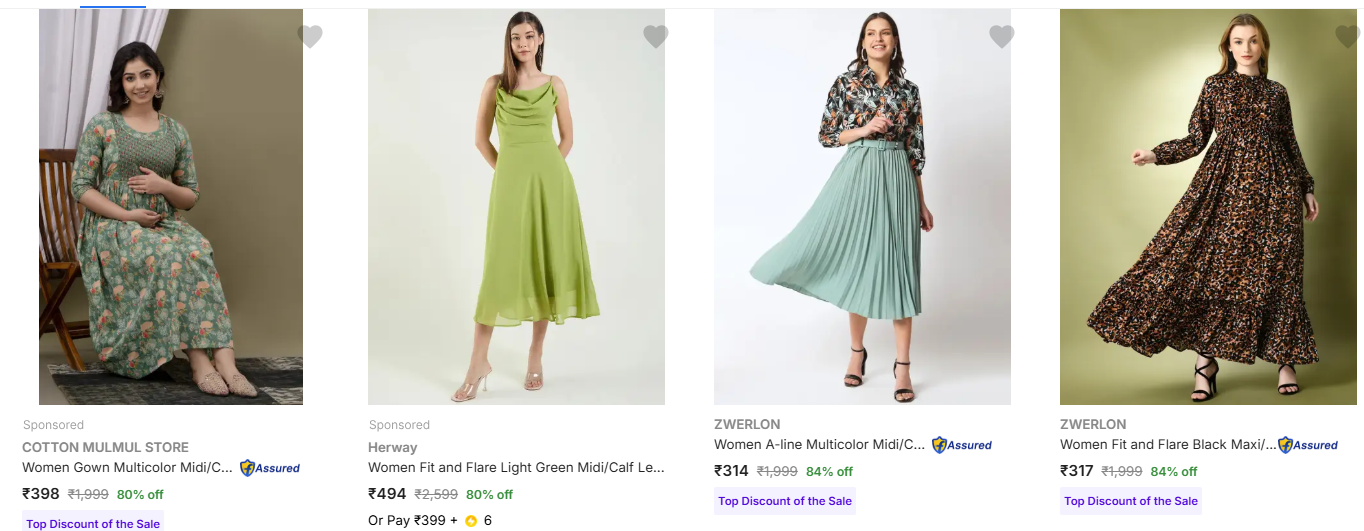Click the Assured badge on Zwerlon Black Maxi
The image size is (1364, 531).
1308,445
